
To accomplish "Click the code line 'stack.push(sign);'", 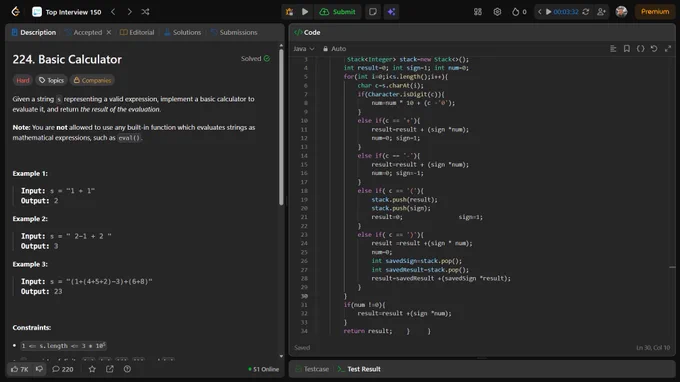I will coord(401,208).
